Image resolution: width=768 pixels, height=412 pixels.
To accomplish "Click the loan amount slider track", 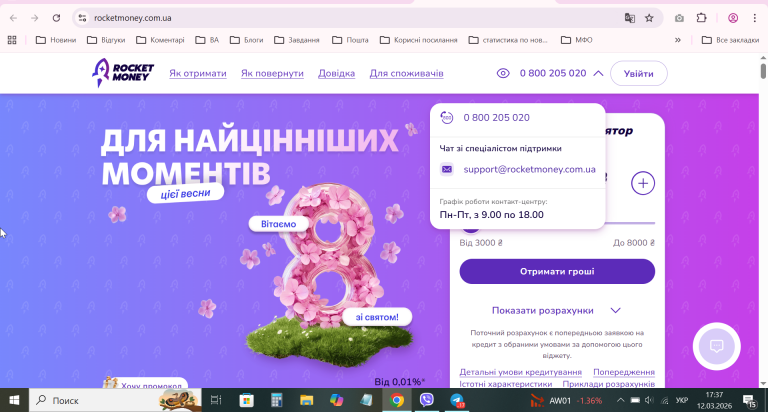I will [x=557, y=223].
